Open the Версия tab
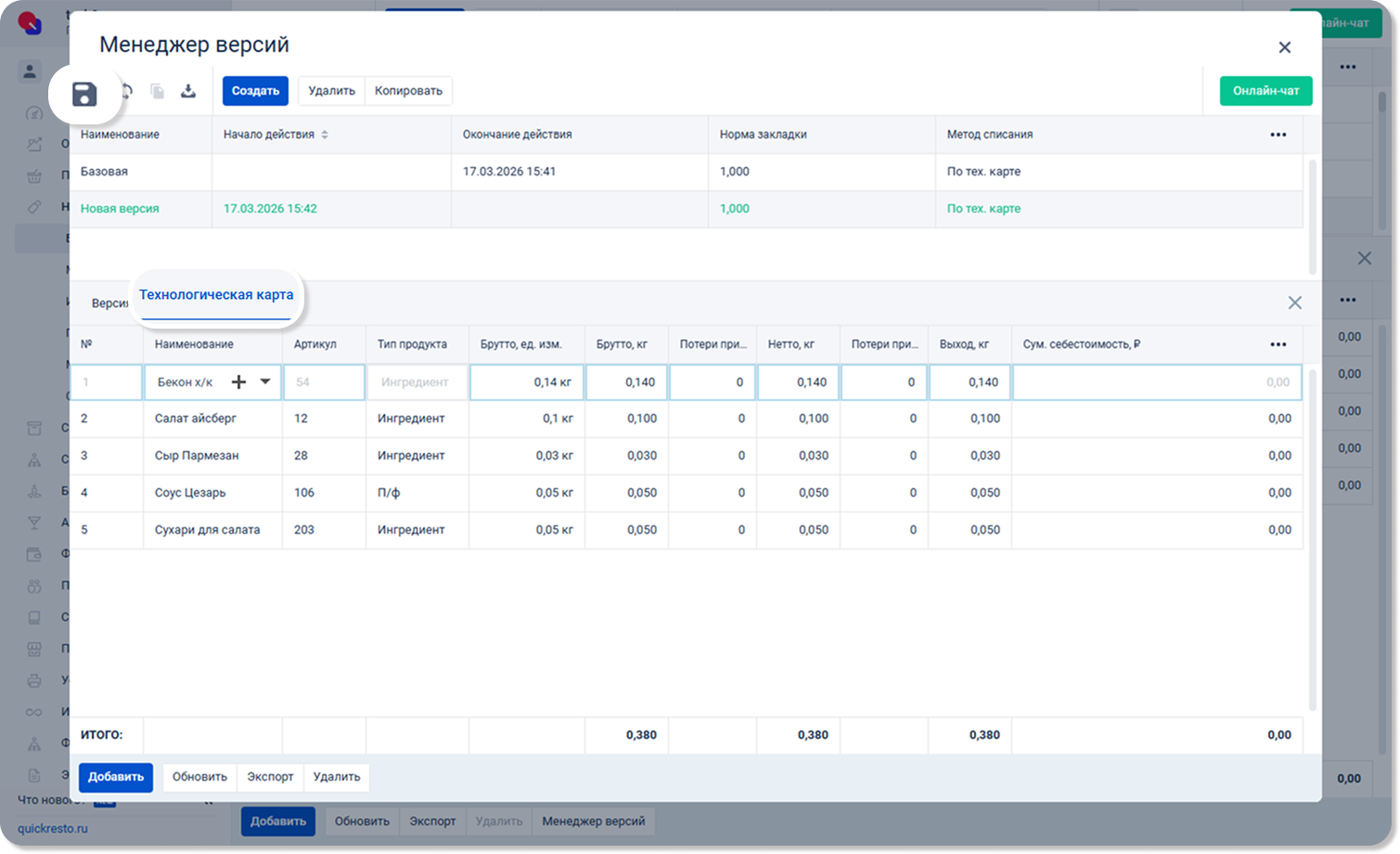The image size is (1400, 854). click(x=109, y=304)
